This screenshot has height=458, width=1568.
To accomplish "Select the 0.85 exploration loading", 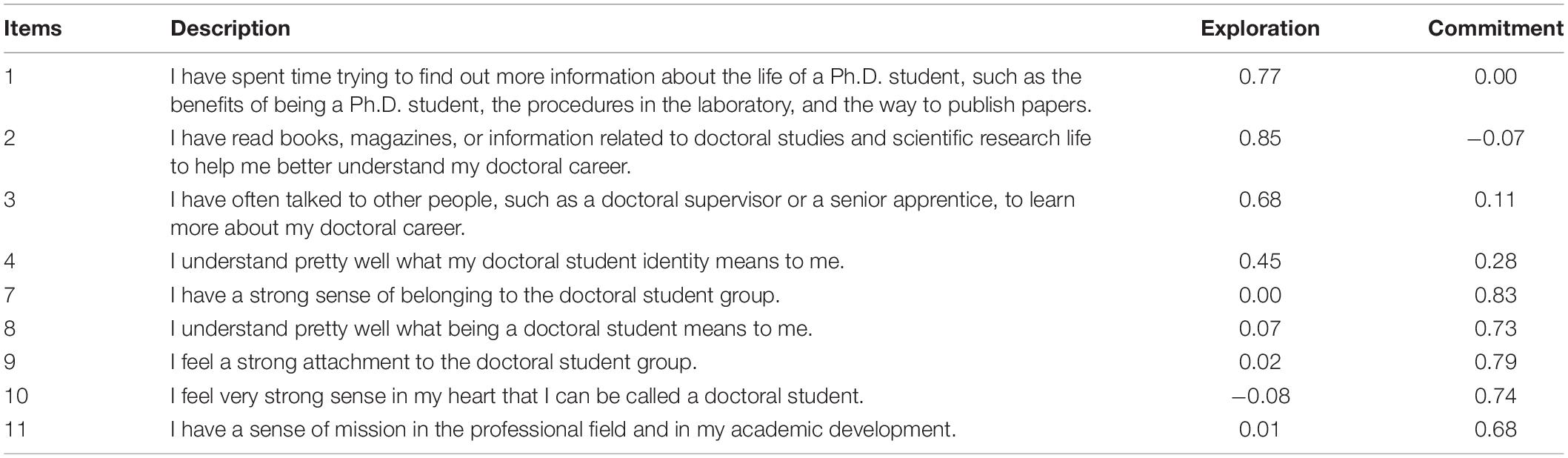I will tap(1259, 139).
